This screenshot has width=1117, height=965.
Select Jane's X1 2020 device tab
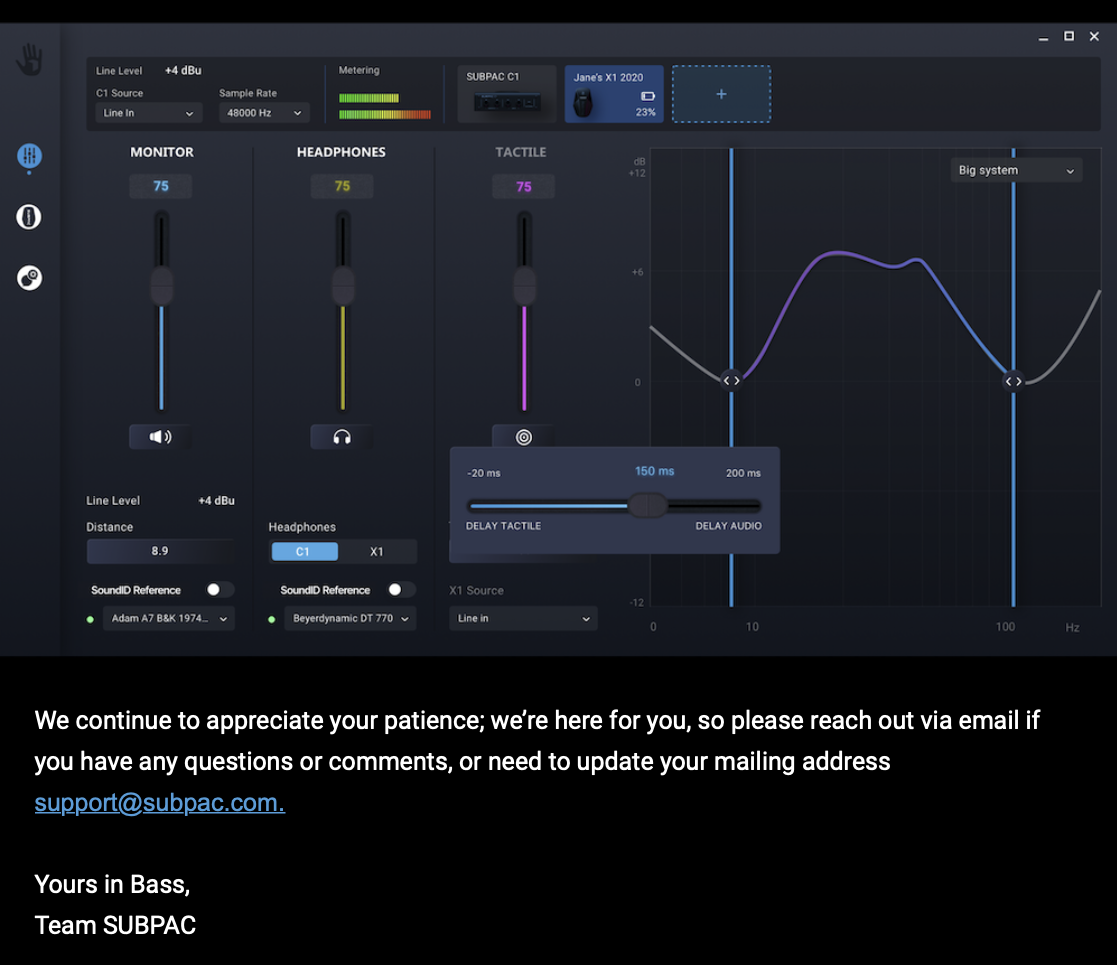click(x=614, y=94)
